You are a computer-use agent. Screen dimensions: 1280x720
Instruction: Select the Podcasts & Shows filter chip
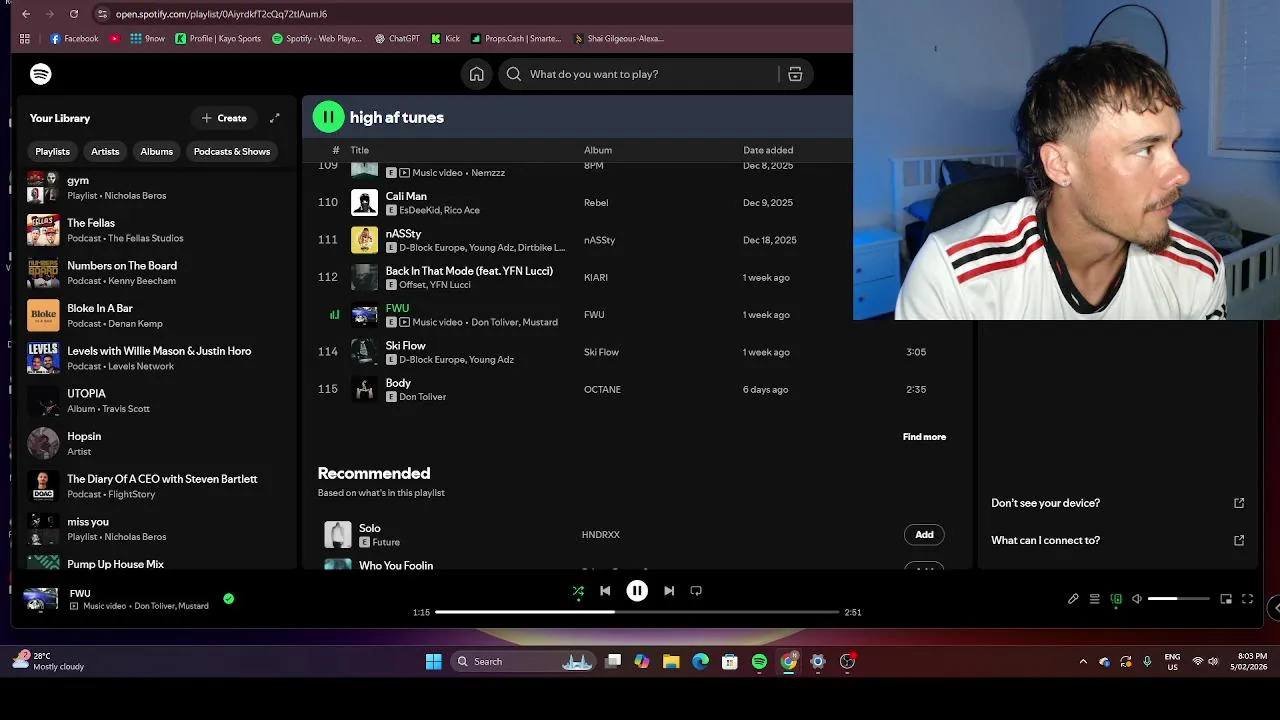tap(232, 151)
